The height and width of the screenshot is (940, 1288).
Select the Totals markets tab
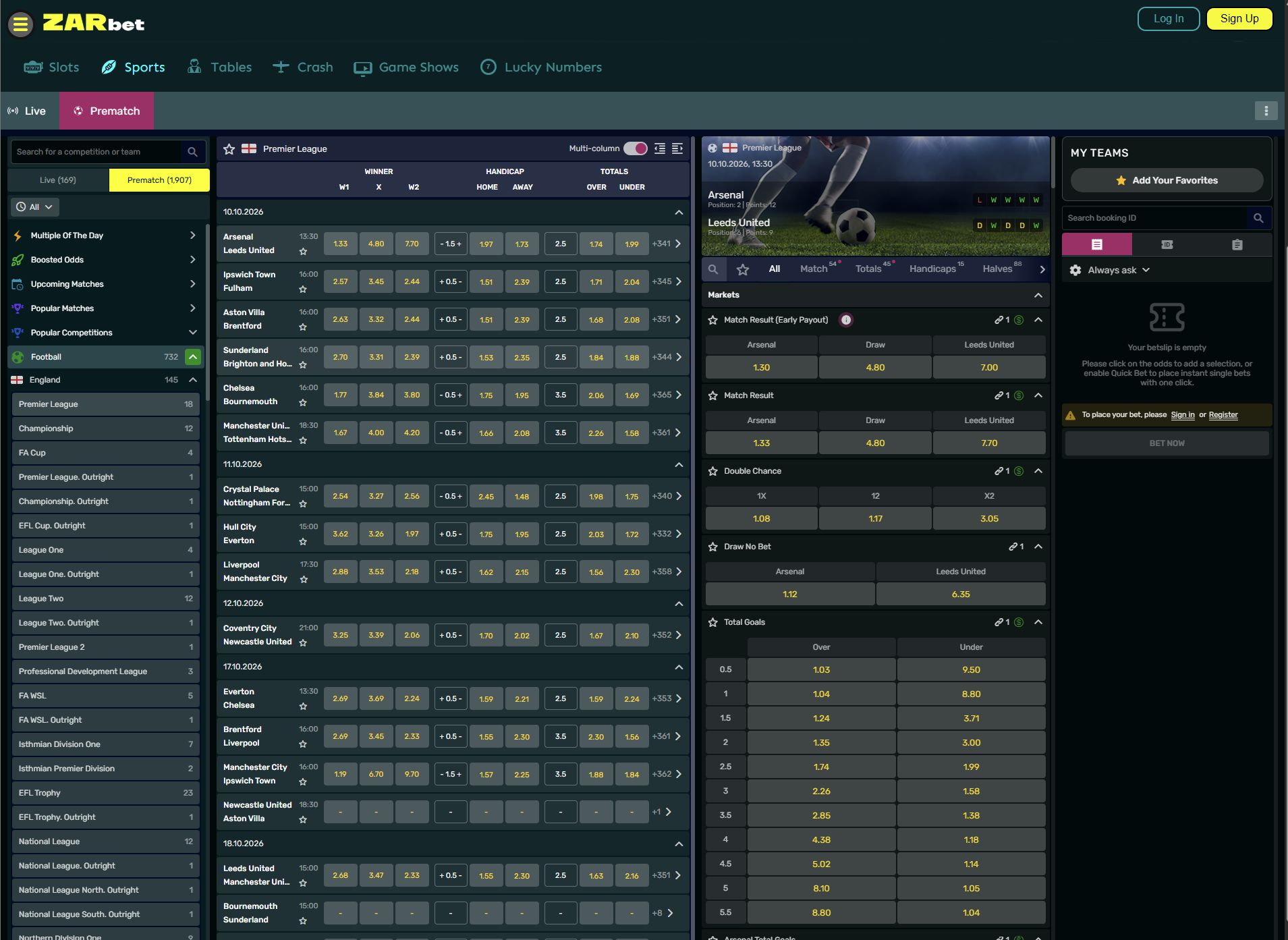[869, 269]
